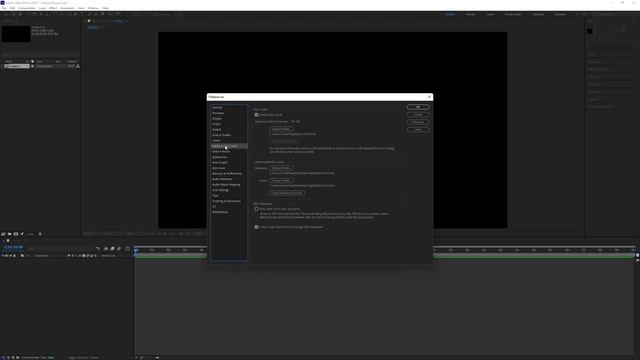Switch to the Default workspace tab
The image size is (640, 360).
tap(450, 14)
